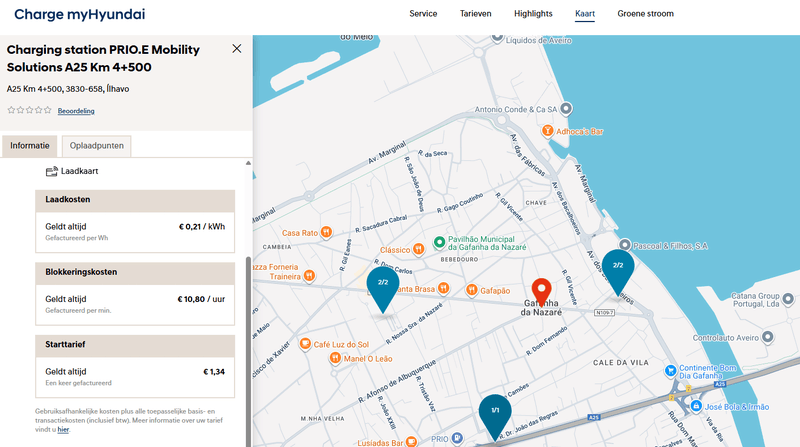
Task: Select the 2/2 pin near Santa Brasa
Action: coord(383,289)
